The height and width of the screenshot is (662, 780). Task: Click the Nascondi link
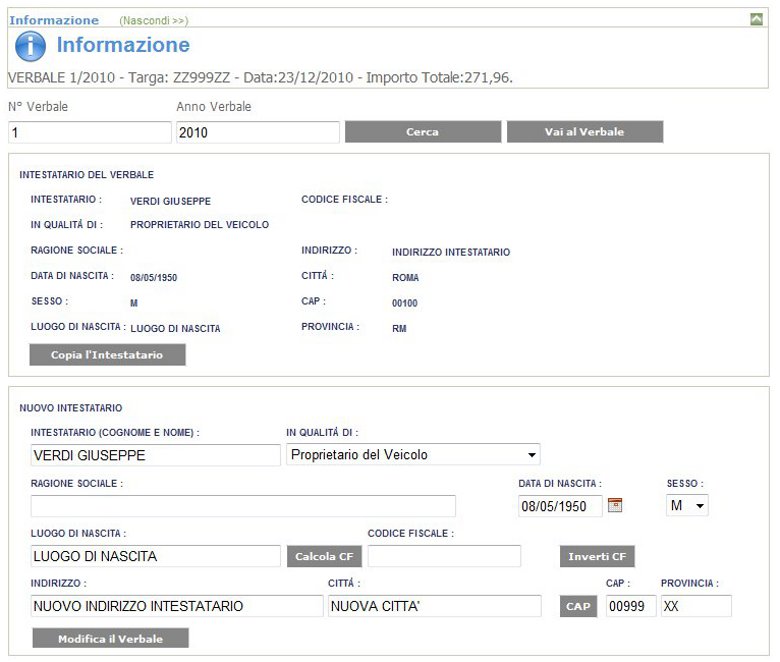[153, 20]
